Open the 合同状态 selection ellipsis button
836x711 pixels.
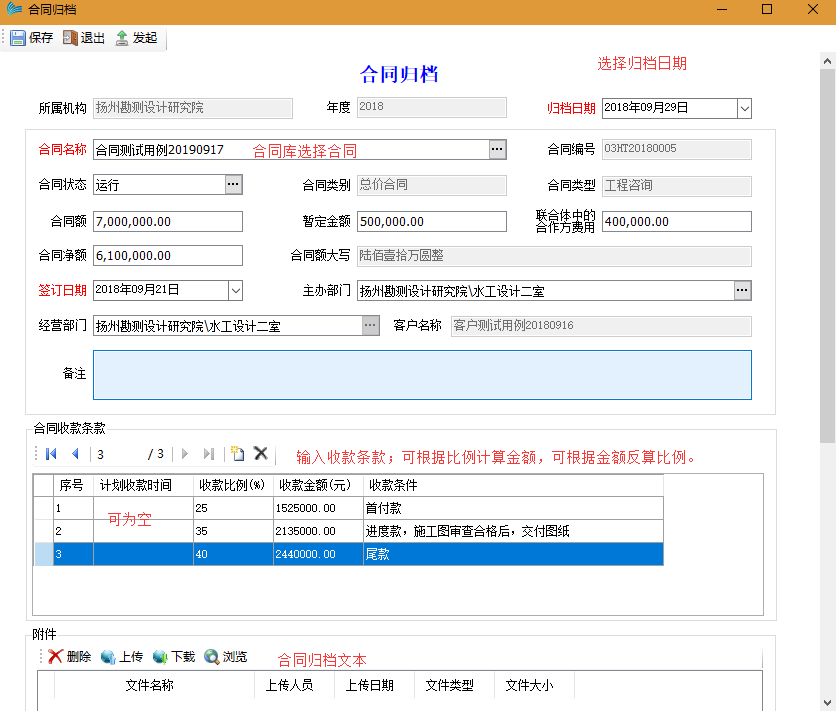tap(234, 184)
